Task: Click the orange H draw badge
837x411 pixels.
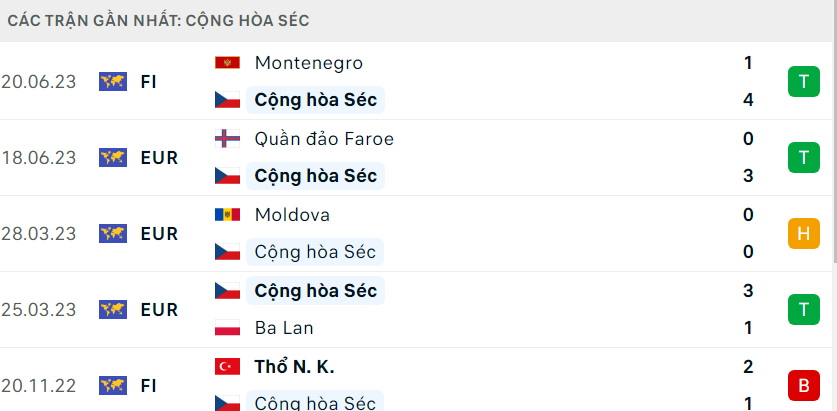Action: tap(804, 234)
